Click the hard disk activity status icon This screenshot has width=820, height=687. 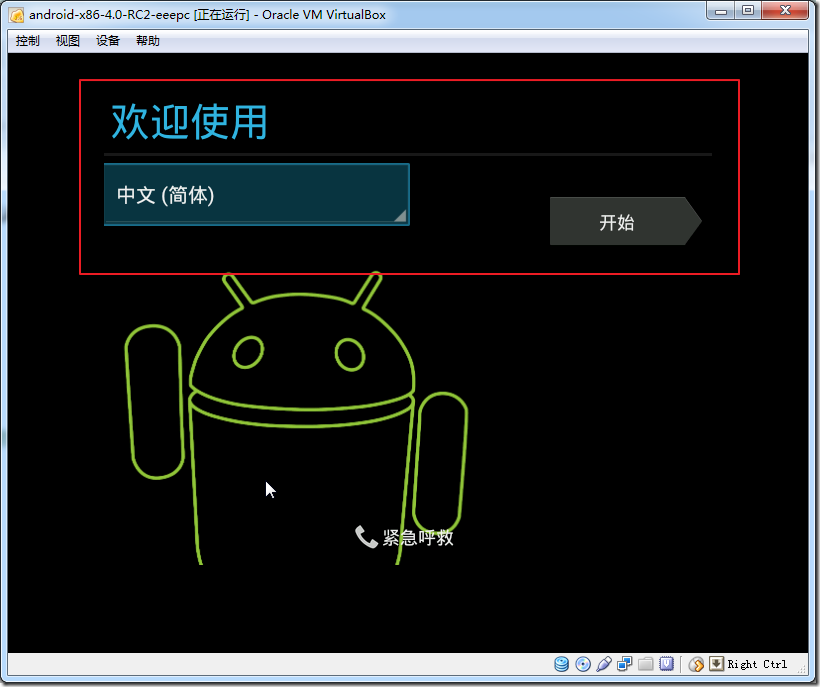[561, 664]
